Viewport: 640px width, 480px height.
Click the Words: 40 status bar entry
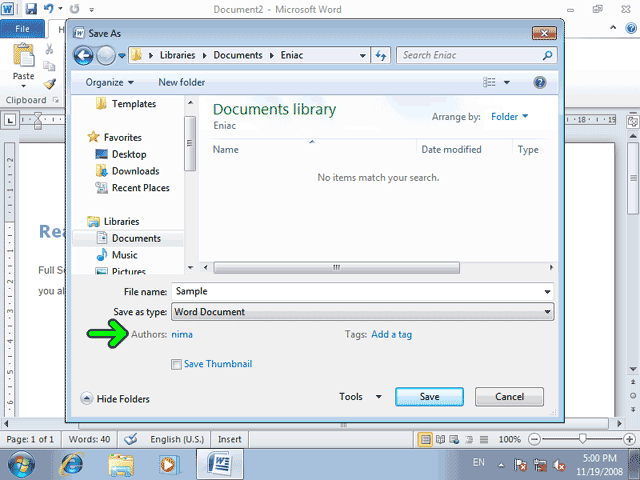coord(89,440)
